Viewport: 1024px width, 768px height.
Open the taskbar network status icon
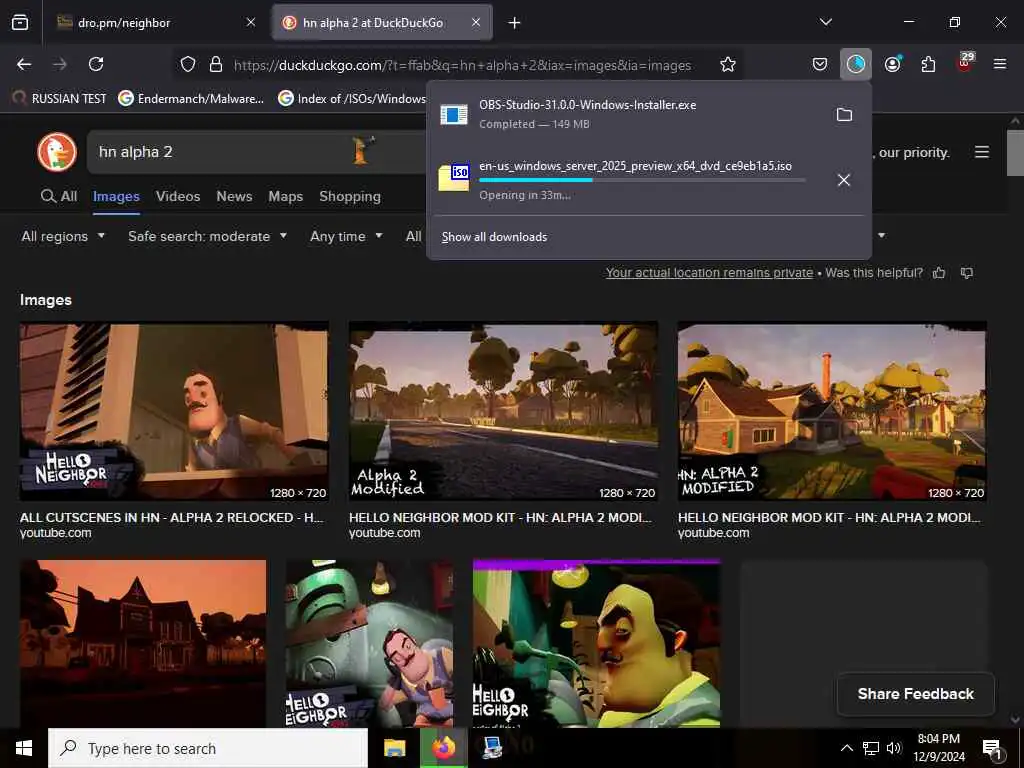(871, 748)
